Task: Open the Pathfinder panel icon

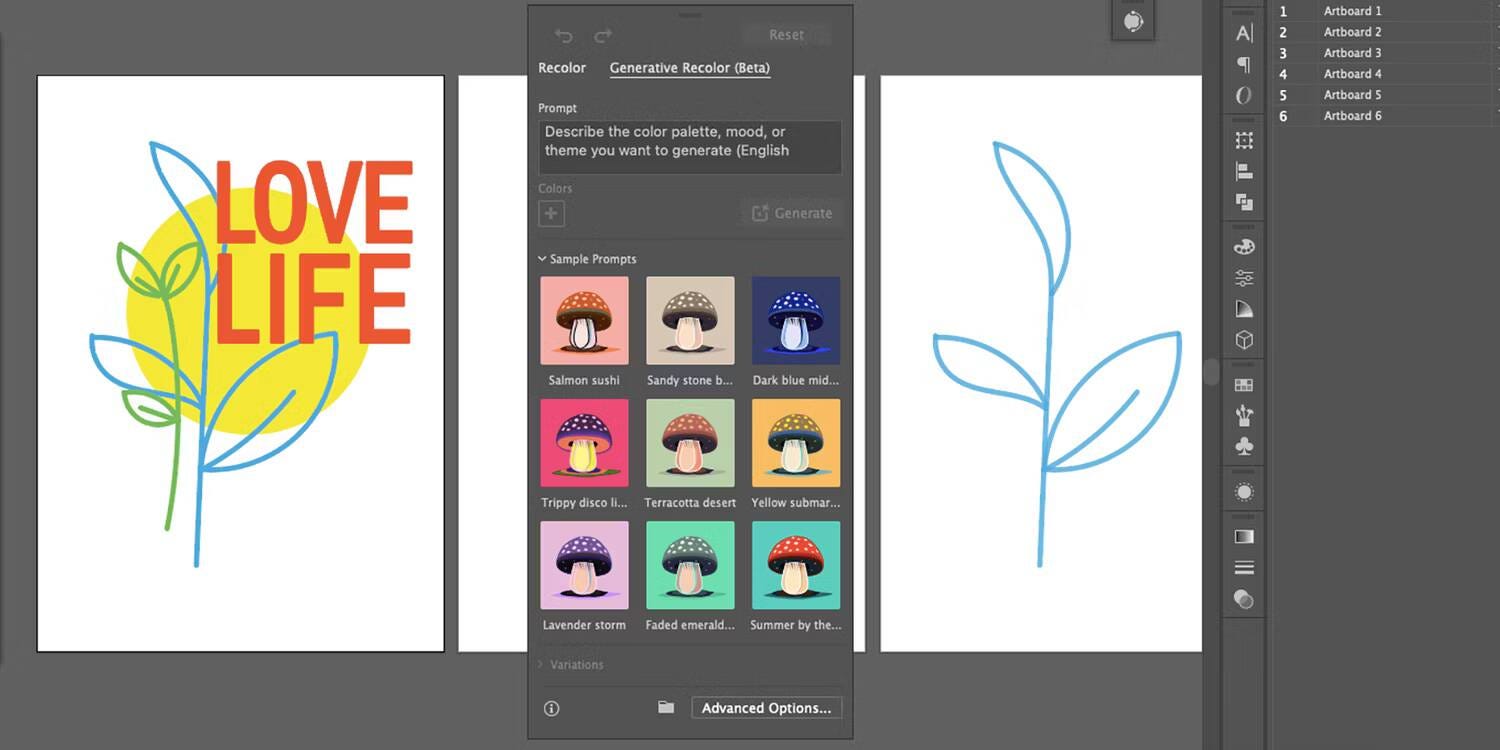Action: 1243,202
